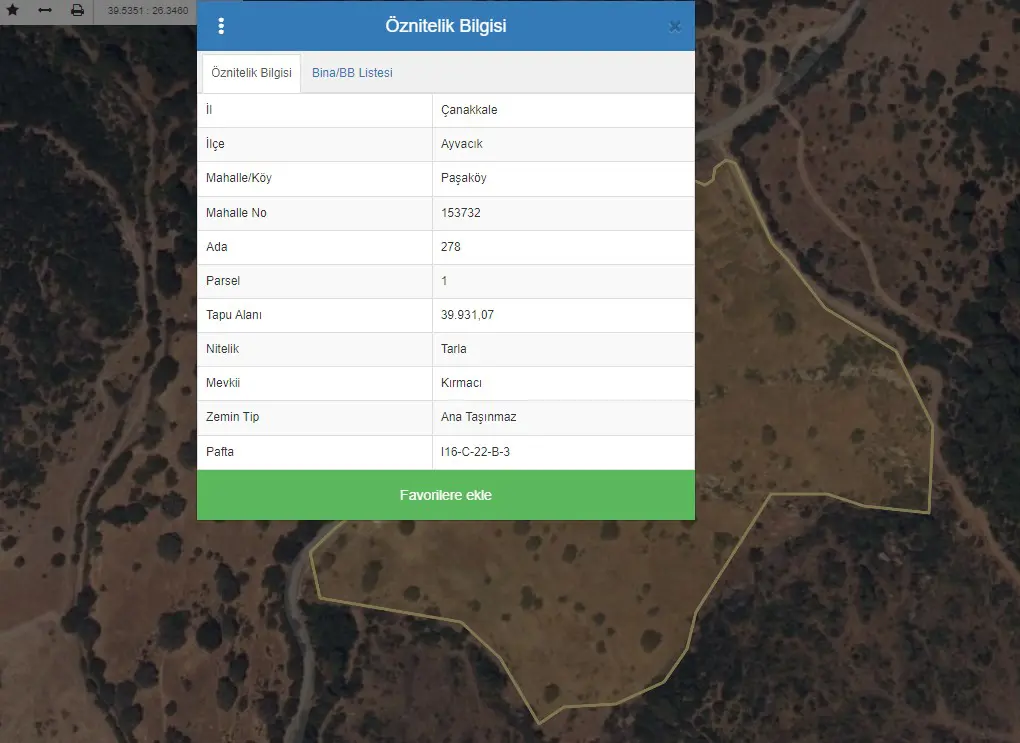
Task: Click the Öznitelik Bilgisi dialog title
Action: click(446, 26)
